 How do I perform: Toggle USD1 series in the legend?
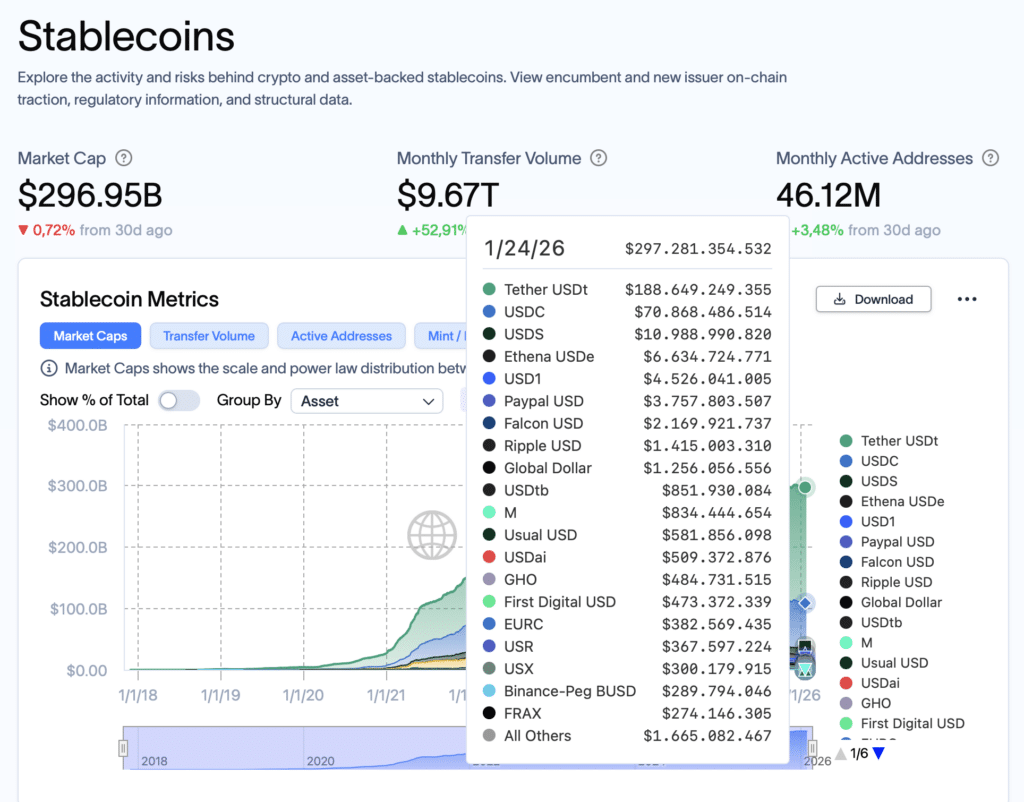[x=867, y=522]
